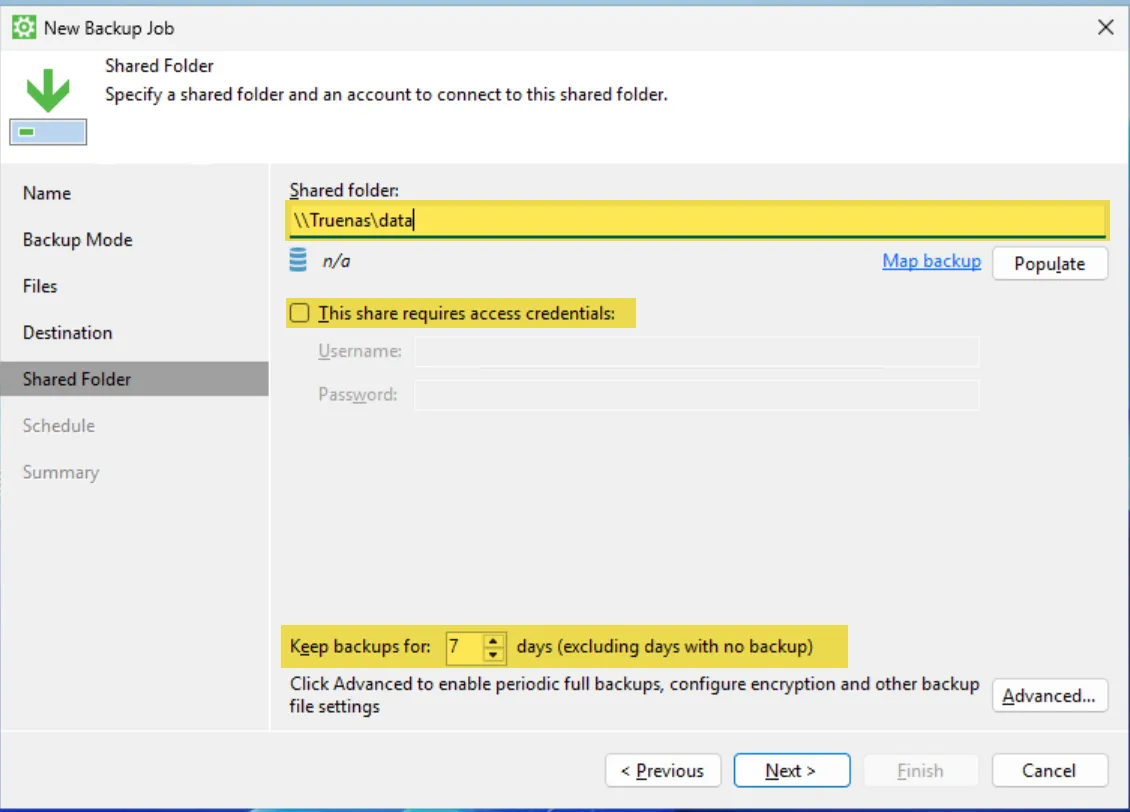Click the blue database stack icon
This screenshot has height=812, width=1130.
pos(298,262)
